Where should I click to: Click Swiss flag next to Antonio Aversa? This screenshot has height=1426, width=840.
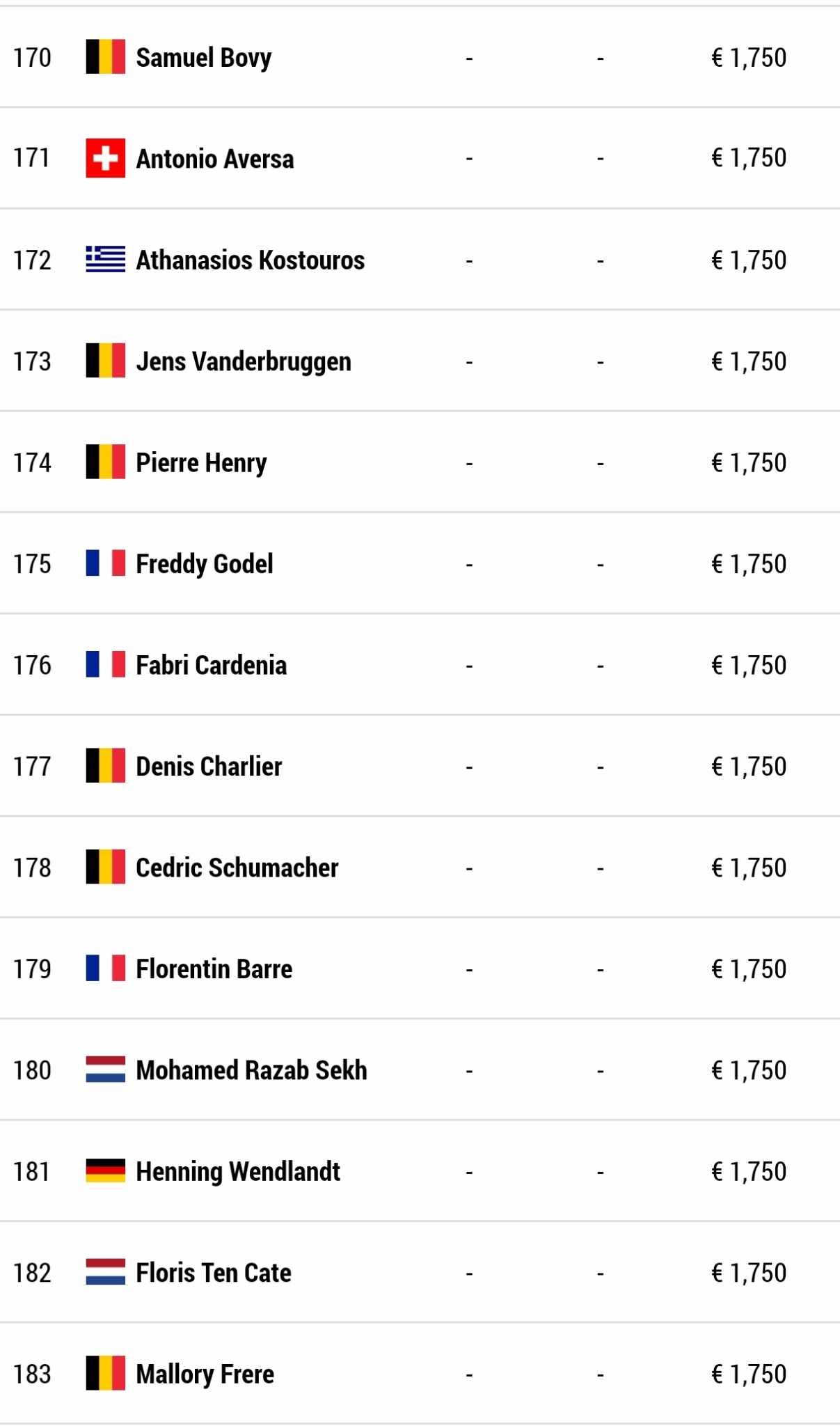(x=106, y=158)
